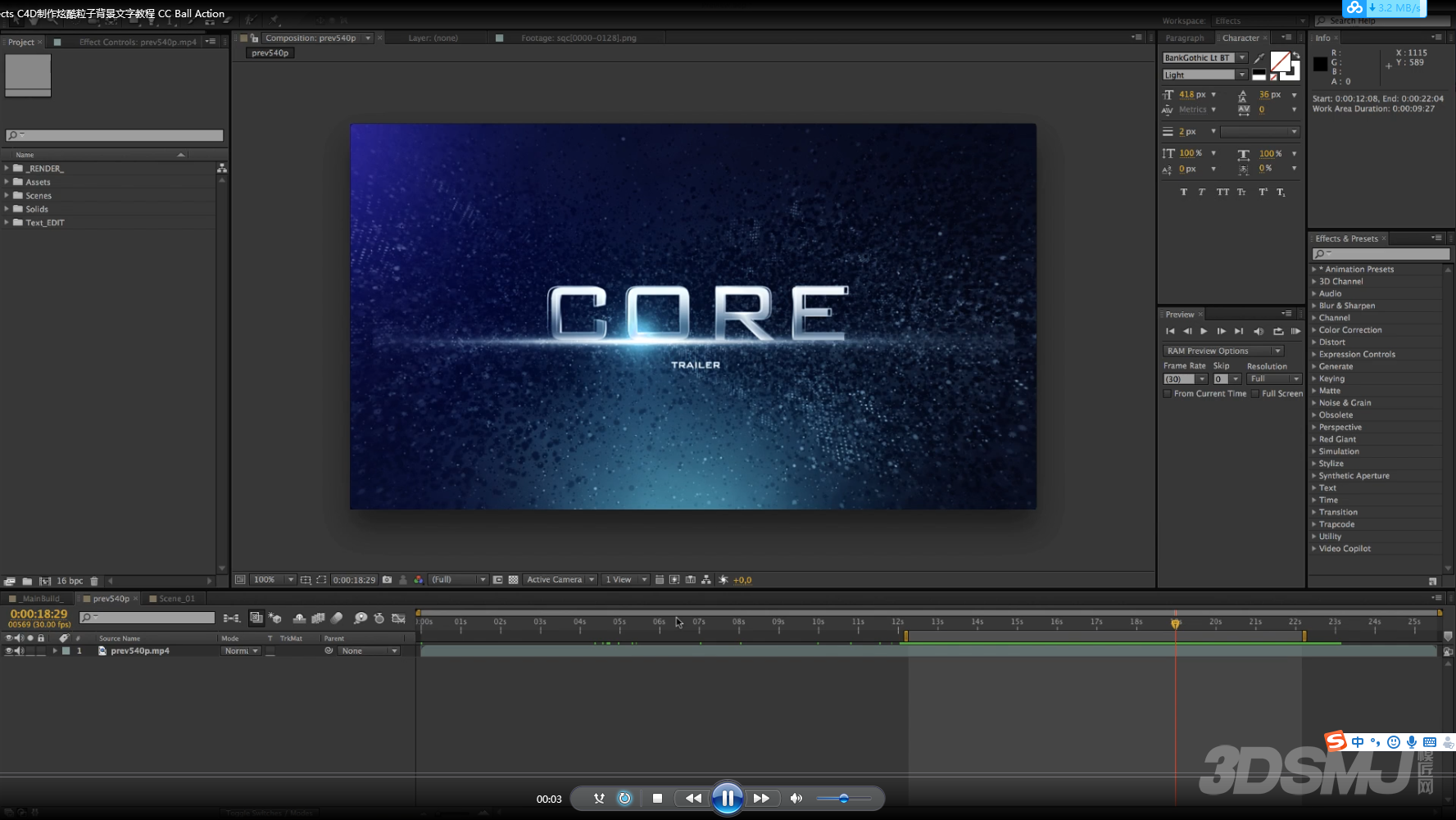Viewport: 1456px width, 820px height.
Task: Click the grid and guide options icon
Action: [306, 579]
